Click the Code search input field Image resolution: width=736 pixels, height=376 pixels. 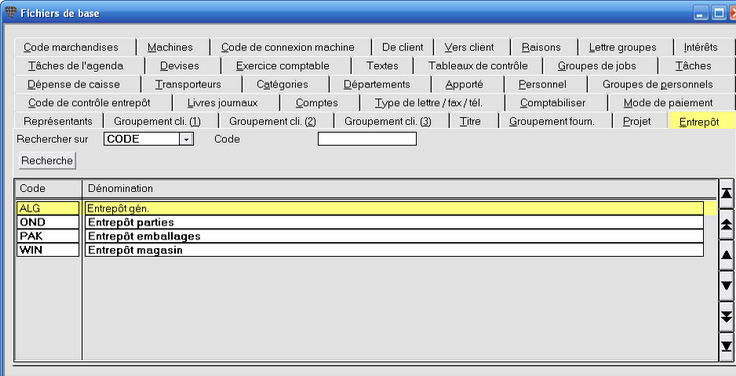click(367, 139)
